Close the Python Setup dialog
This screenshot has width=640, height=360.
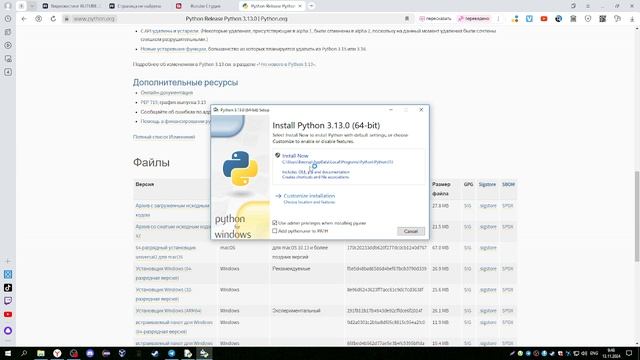pos(421,110)
